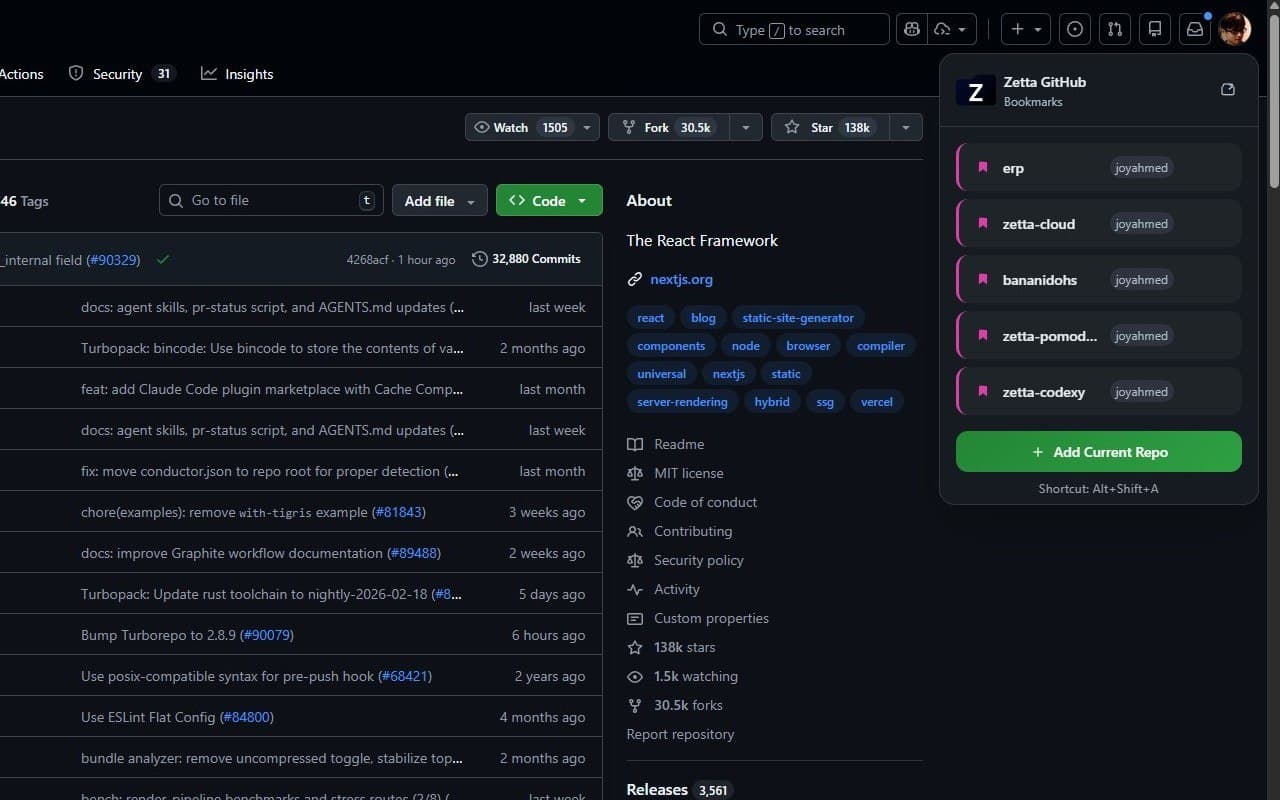Click the Go to file search field
The height and width of the screenshot is (800, 1280).
pyautogui.click(x=271, y=200)
